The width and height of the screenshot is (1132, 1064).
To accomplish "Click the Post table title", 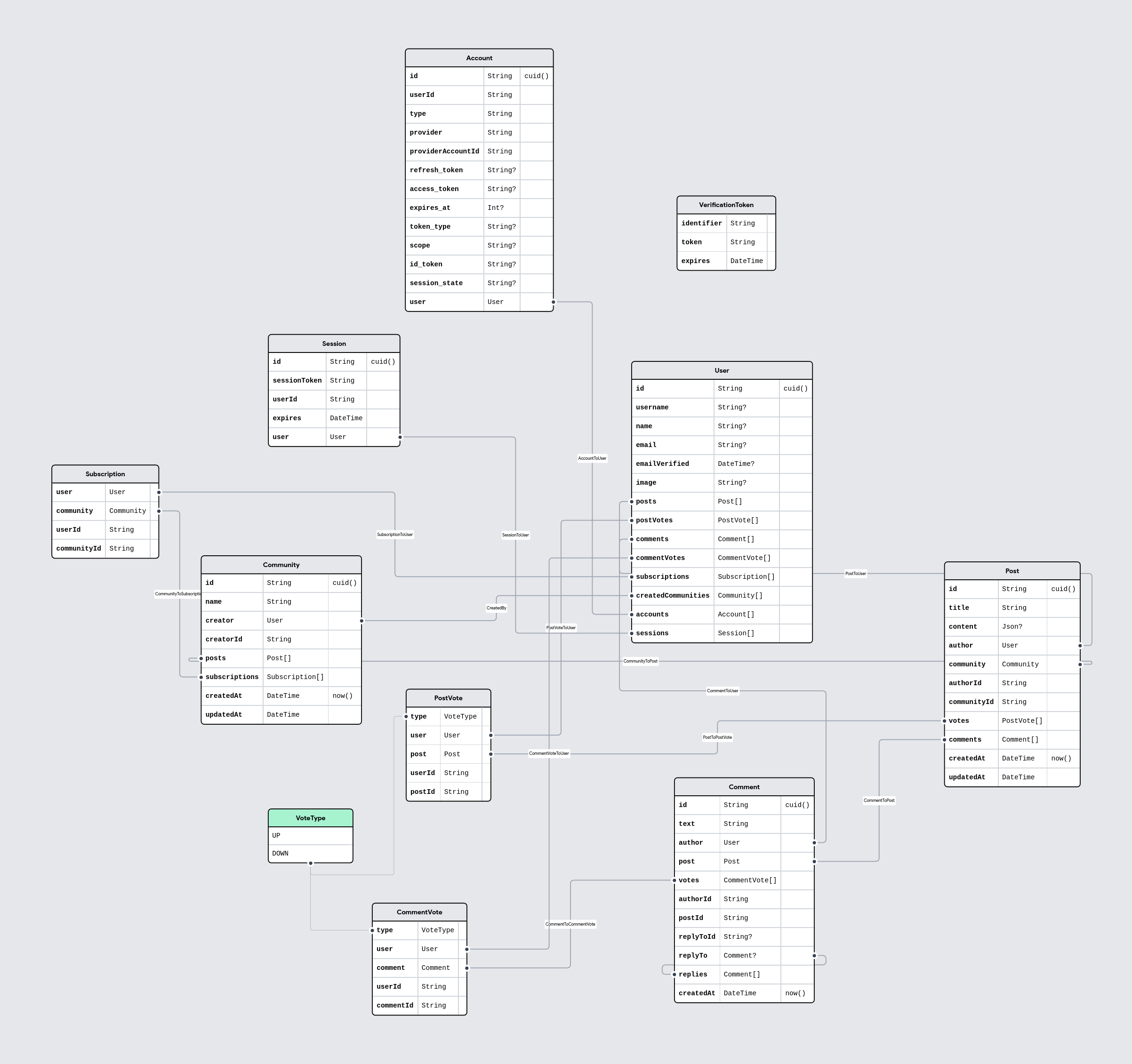I will click(1012, 571).
